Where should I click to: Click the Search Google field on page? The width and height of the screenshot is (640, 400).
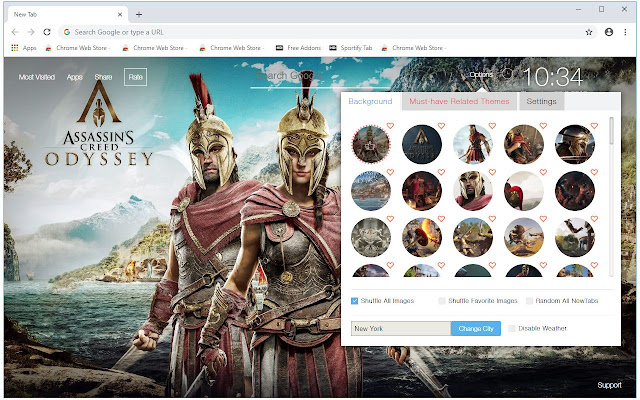[x=318, y=77]
